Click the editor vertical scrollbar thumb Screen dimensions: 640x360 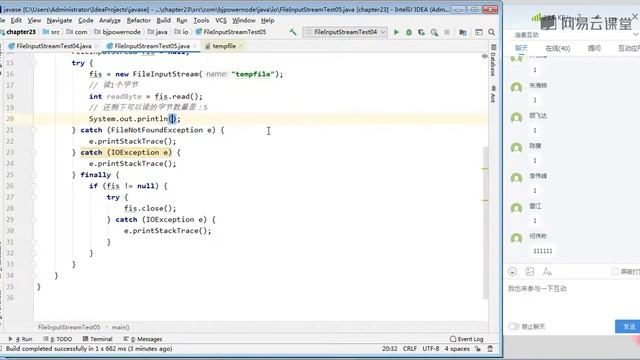(485, 222)
